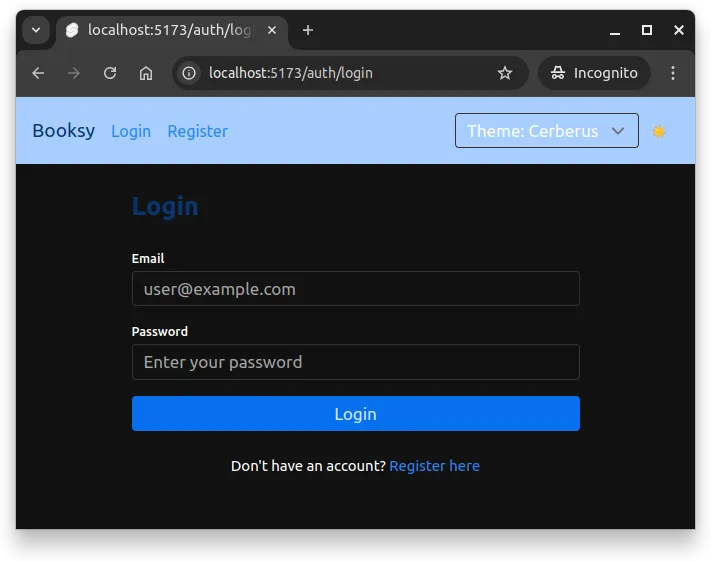The image size is (711, 561).
Task: Click the "Don't have an account?" text
Action: (x=308, y=466)
